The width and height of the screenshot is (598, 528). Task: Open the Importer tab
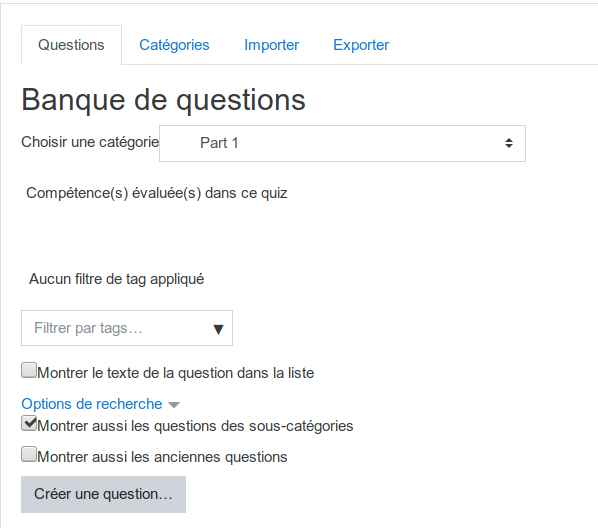click(272, 45)
